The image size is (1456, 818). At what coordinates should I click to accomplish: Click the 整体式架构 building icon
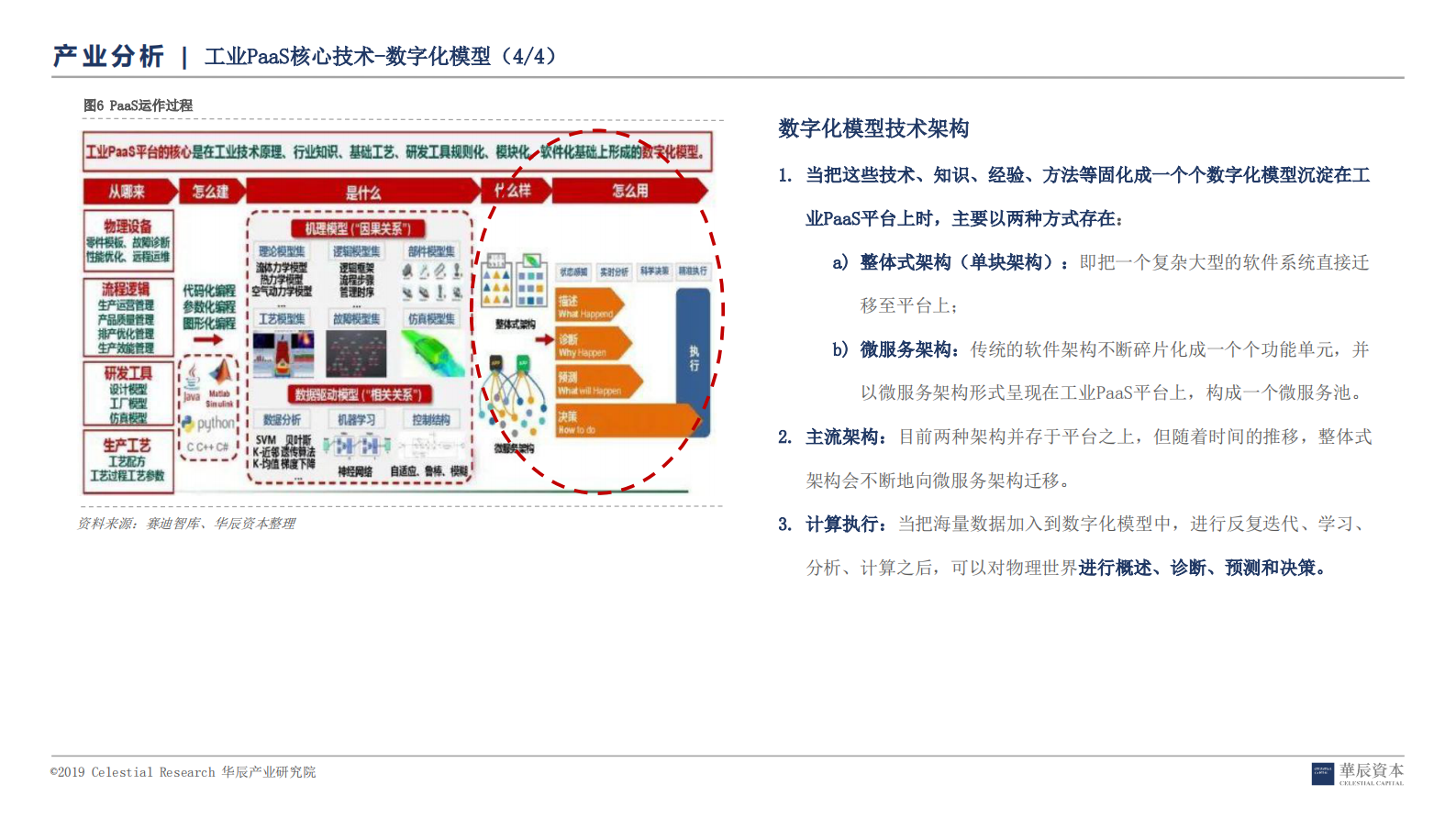(513, 281)
